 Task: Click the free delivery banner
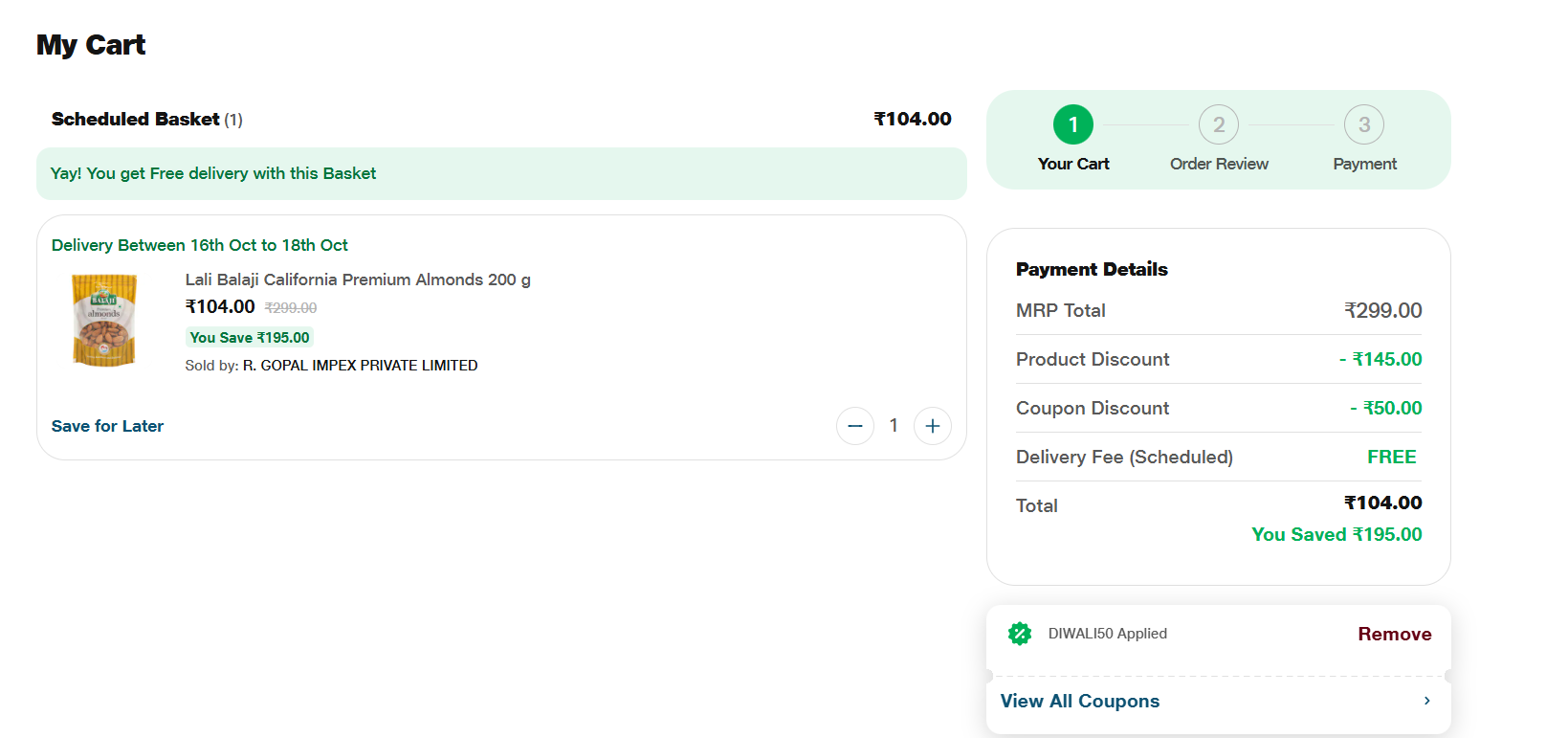coord(500,173)
